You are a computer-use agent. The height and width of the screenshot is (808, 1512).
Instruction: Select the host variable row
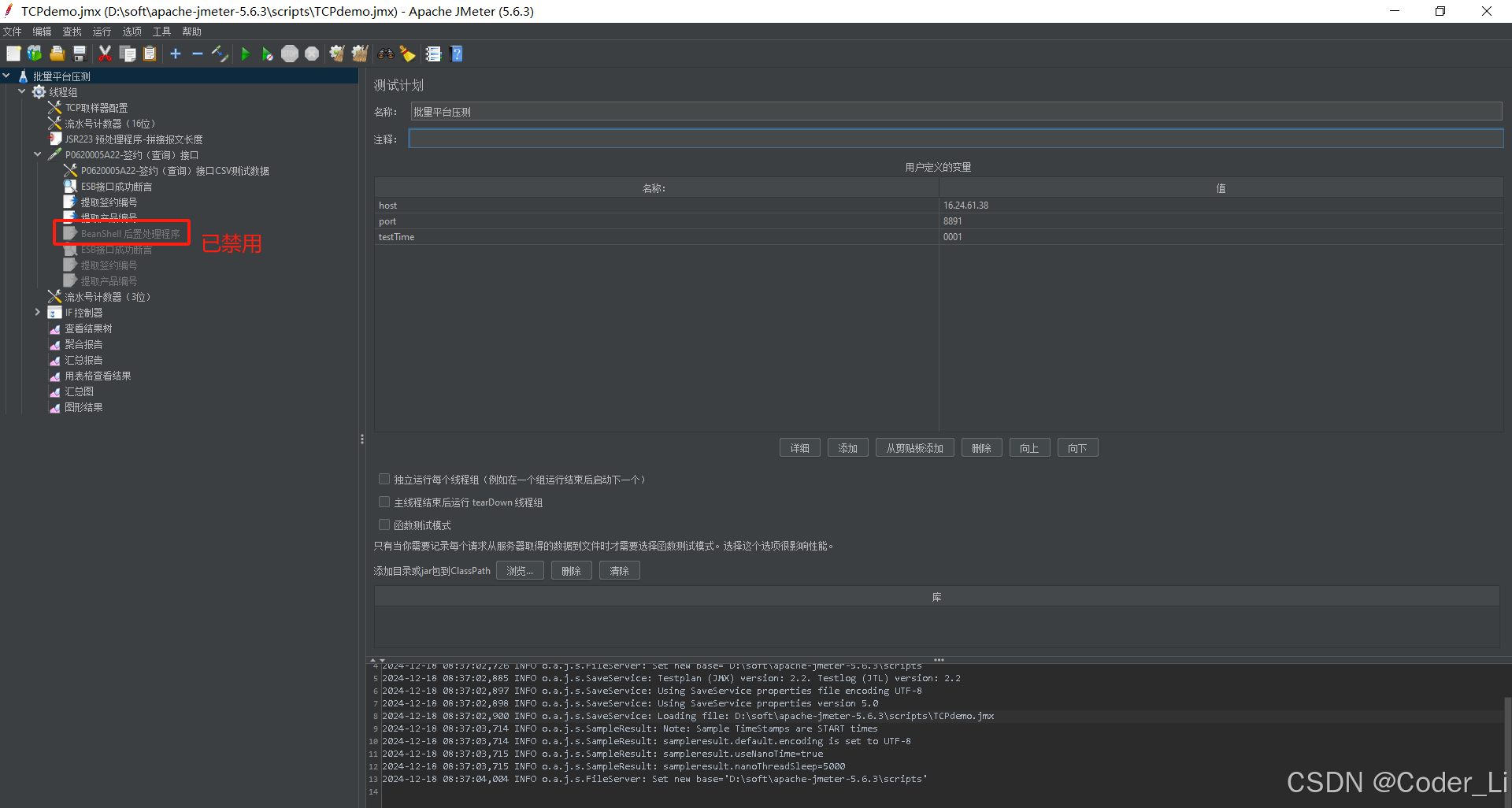(939, 206)
